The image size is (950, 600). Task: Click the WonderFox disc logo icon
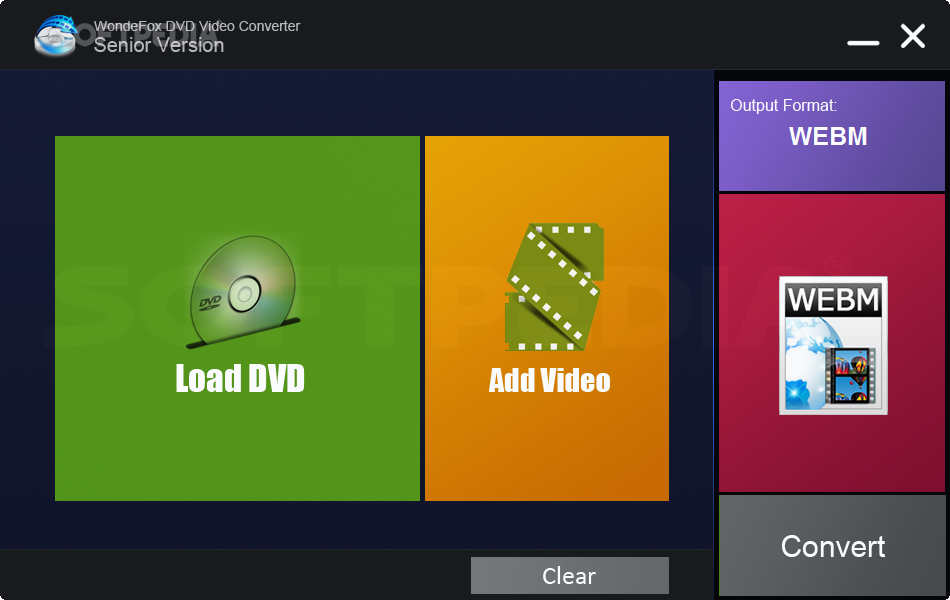coord(56,35)
